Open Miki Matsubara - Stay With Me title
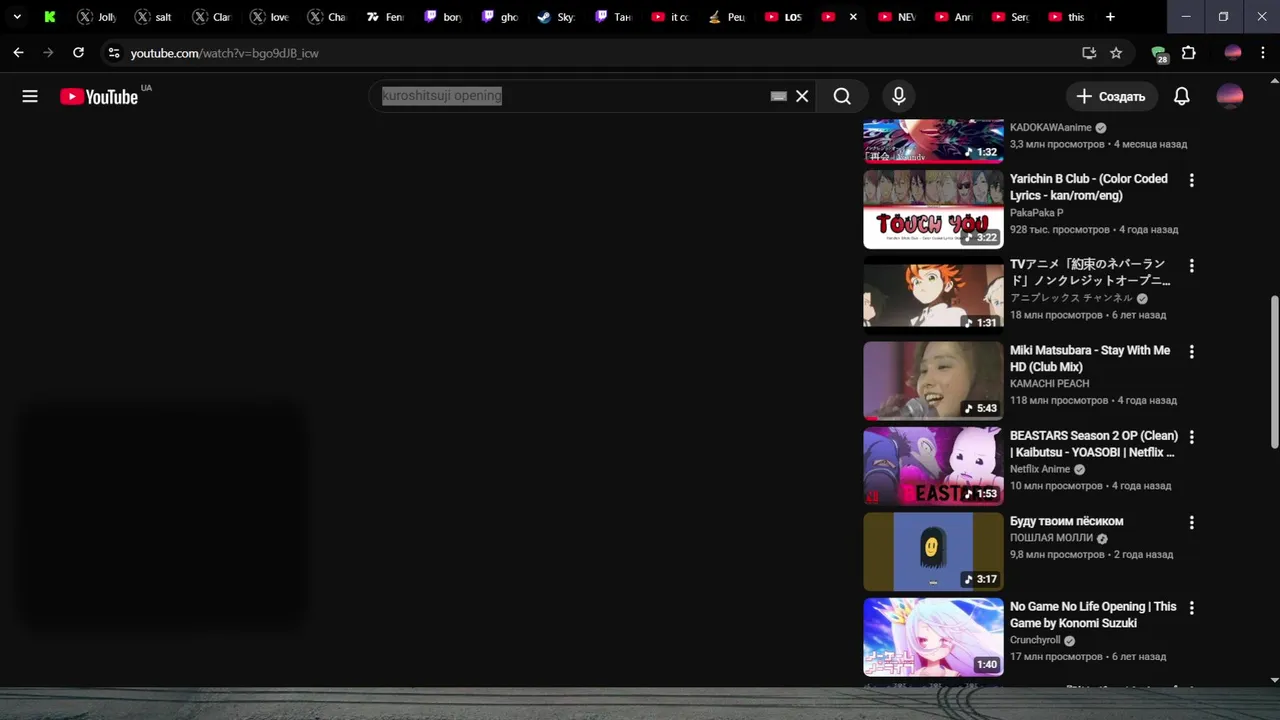The image size is (1280, 720). click(1090, 359)
